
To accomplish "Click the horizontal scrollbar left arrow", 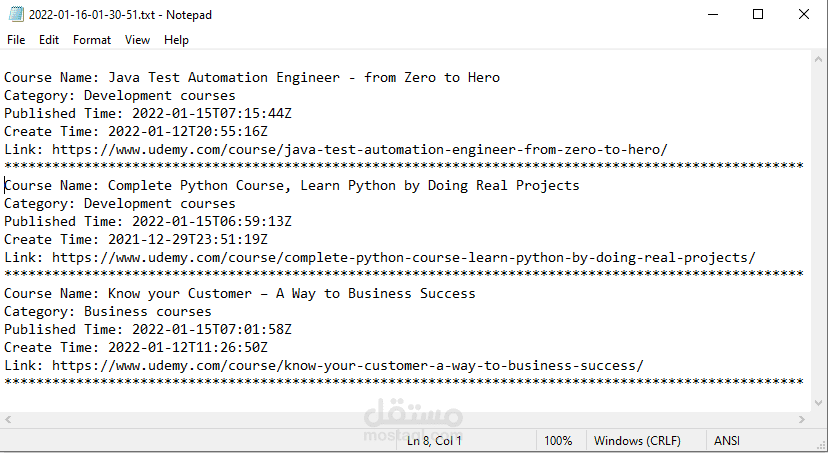I will [x=8, y=420].
